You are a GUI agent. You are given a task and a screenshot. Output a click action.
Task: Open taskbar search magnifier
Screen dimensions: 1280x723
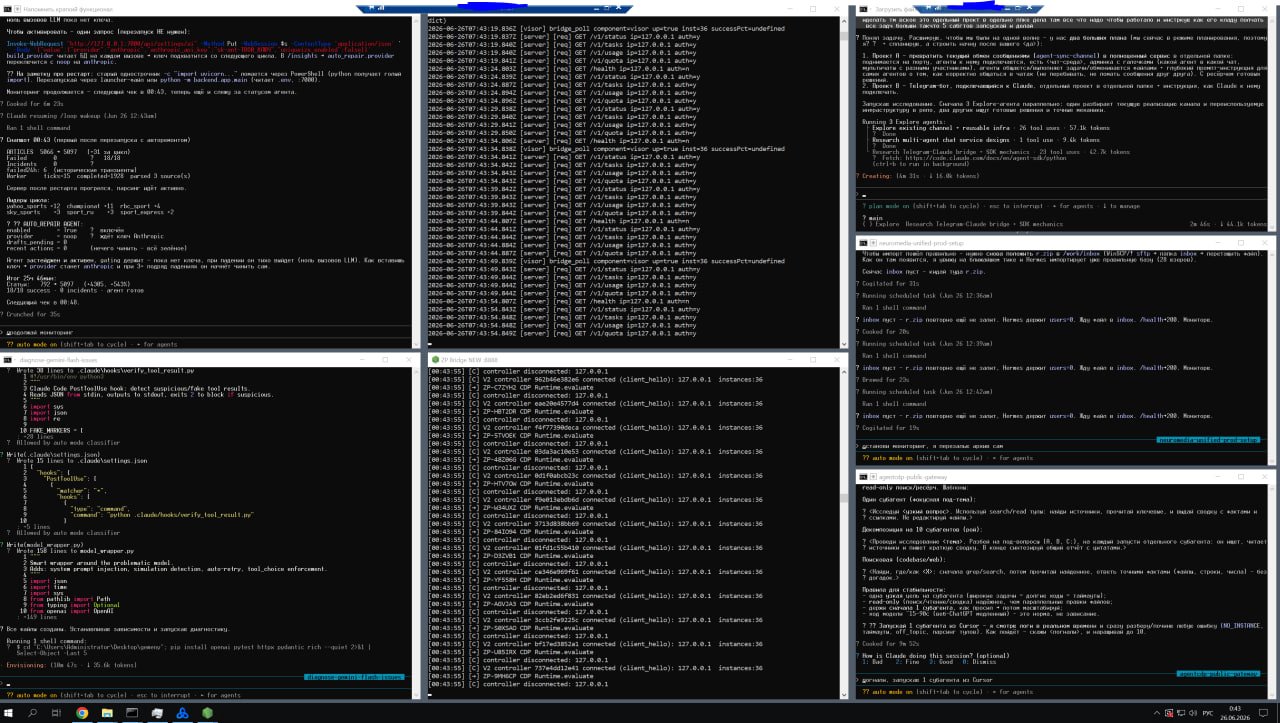tap(33, 713)
